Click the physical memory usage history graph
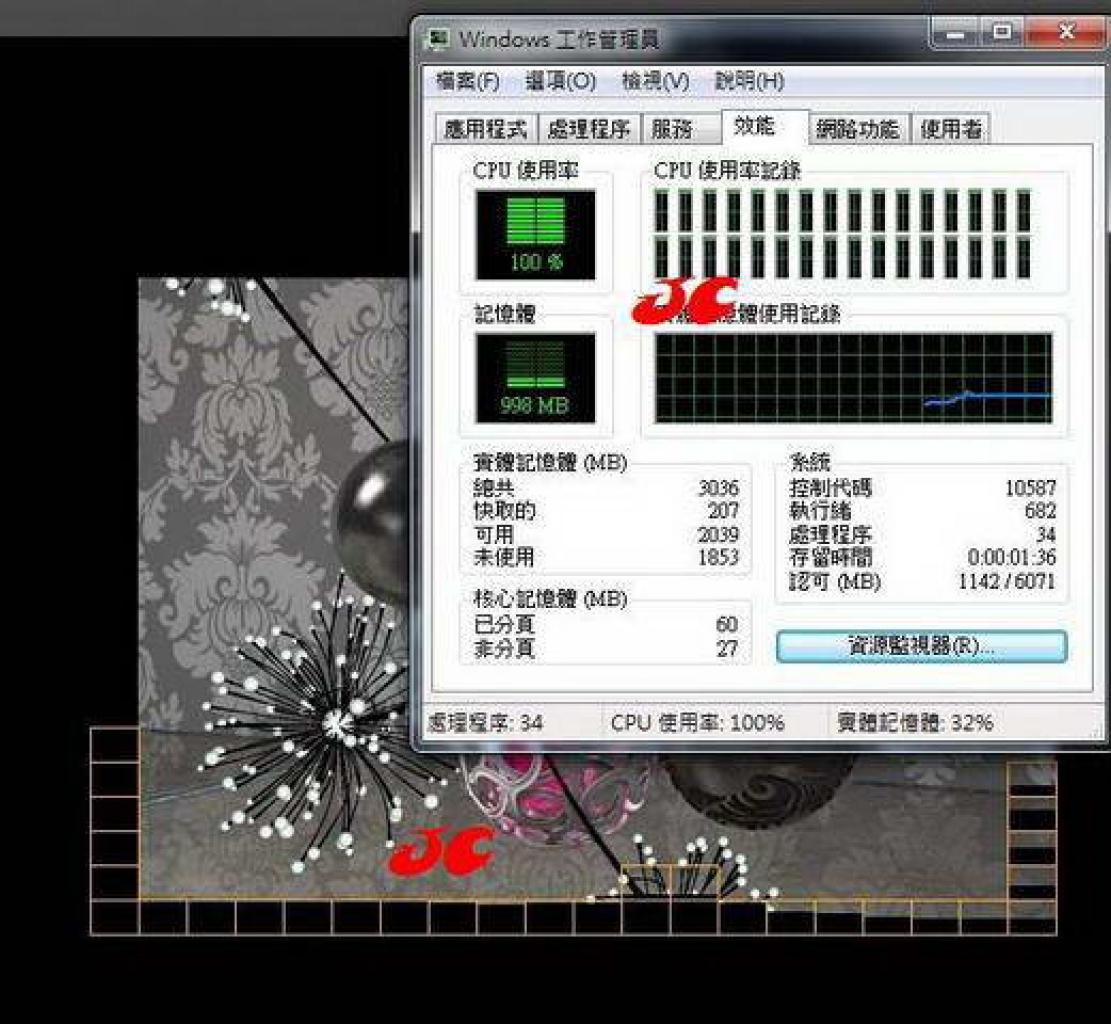The height and width of the screenshot is (1024, 1111). pos(854,378)
